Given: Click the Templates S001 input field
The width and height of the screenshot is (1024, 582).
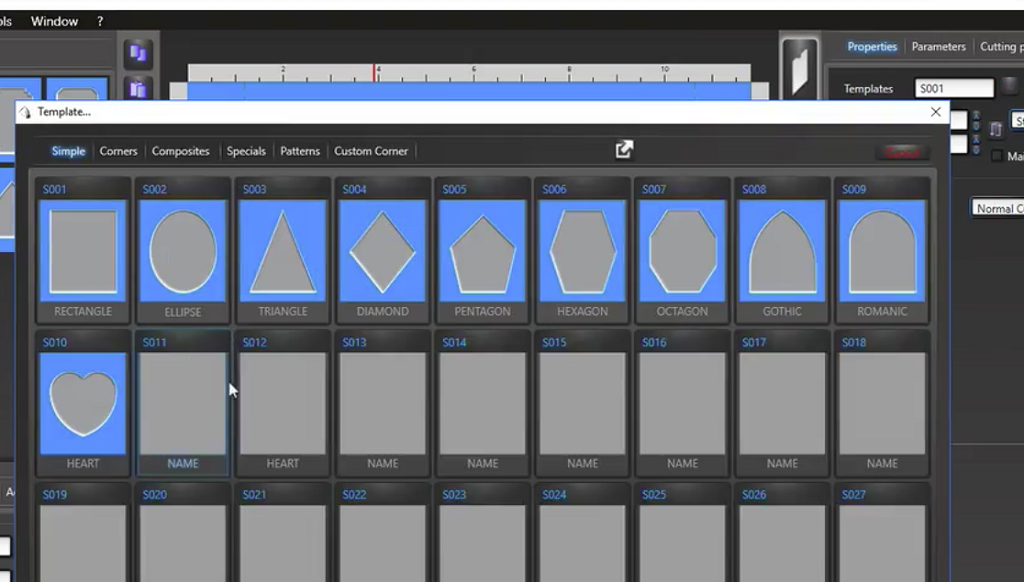Looking at the screenshot, I should 954,88.
